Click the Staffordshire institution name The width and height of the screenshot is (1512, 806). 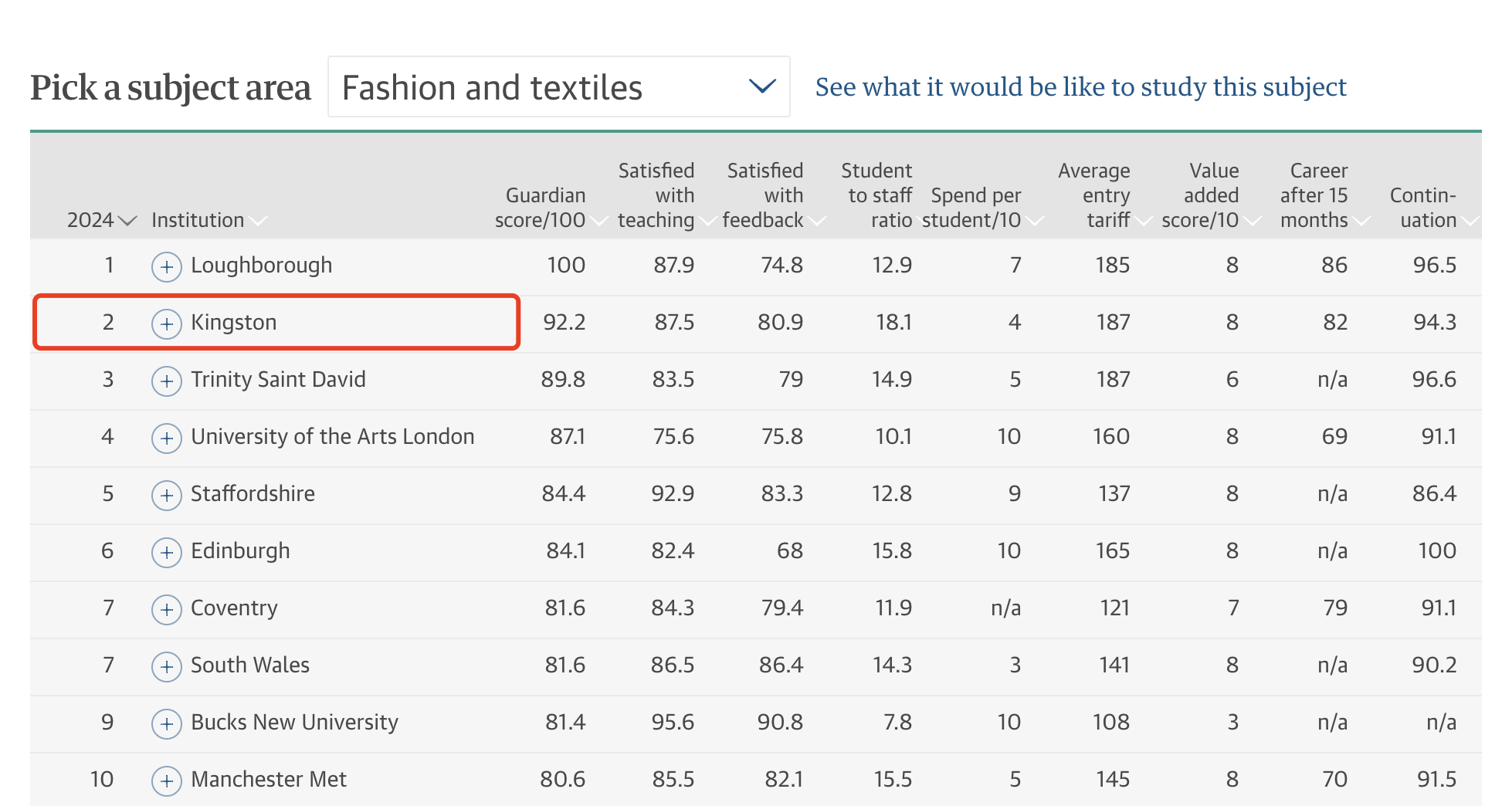[x=253, y=494]
